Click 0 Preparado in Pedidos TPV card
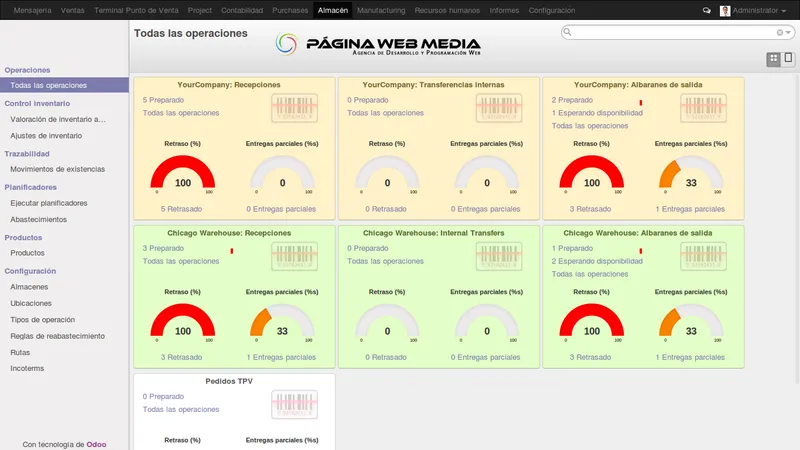The image size is (800, 450). (163, 396)
